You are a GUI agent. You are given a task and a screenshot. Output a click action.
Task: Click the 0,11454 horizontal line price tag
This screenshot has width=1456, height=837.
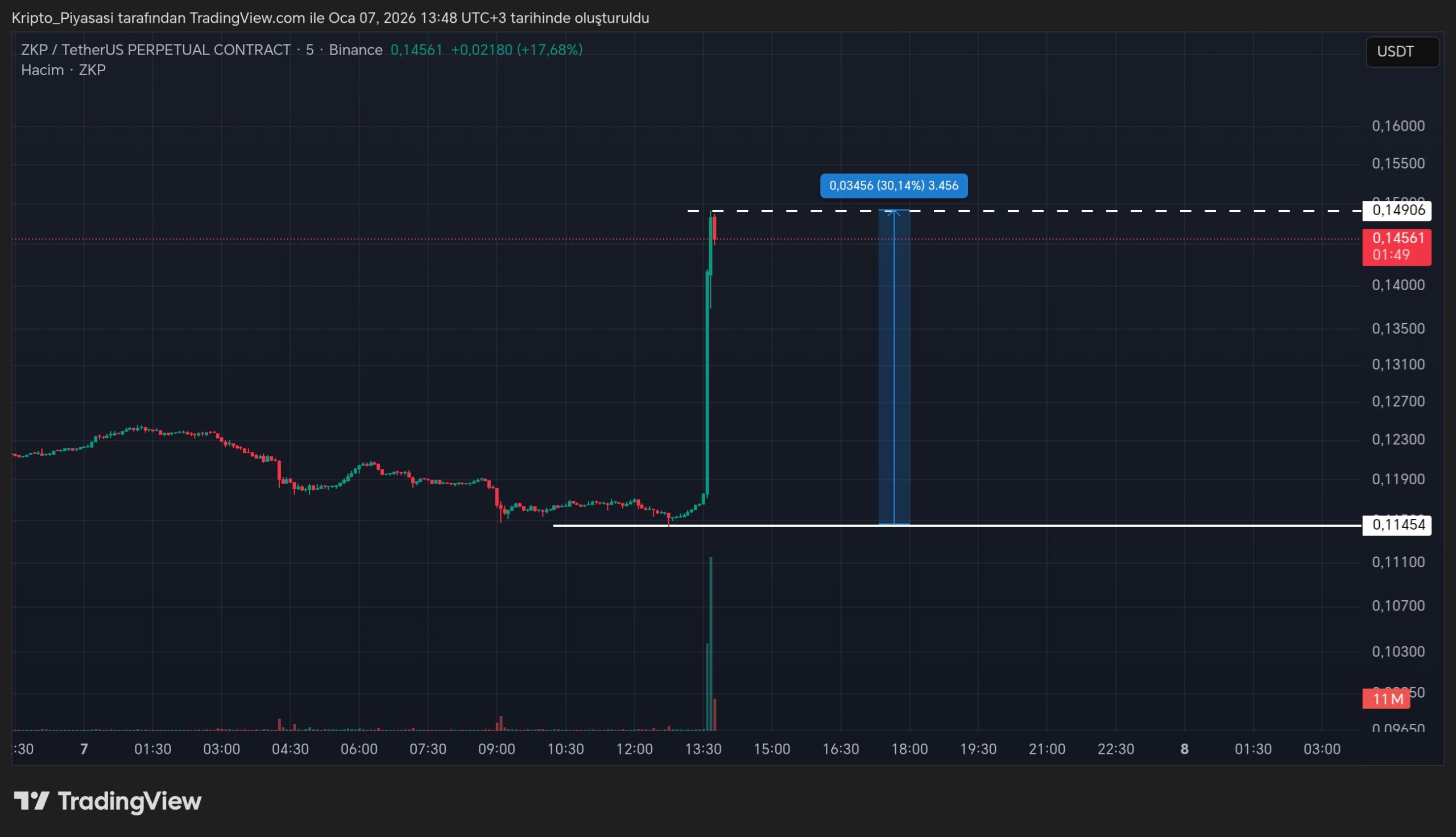[x=1397, y=525]
